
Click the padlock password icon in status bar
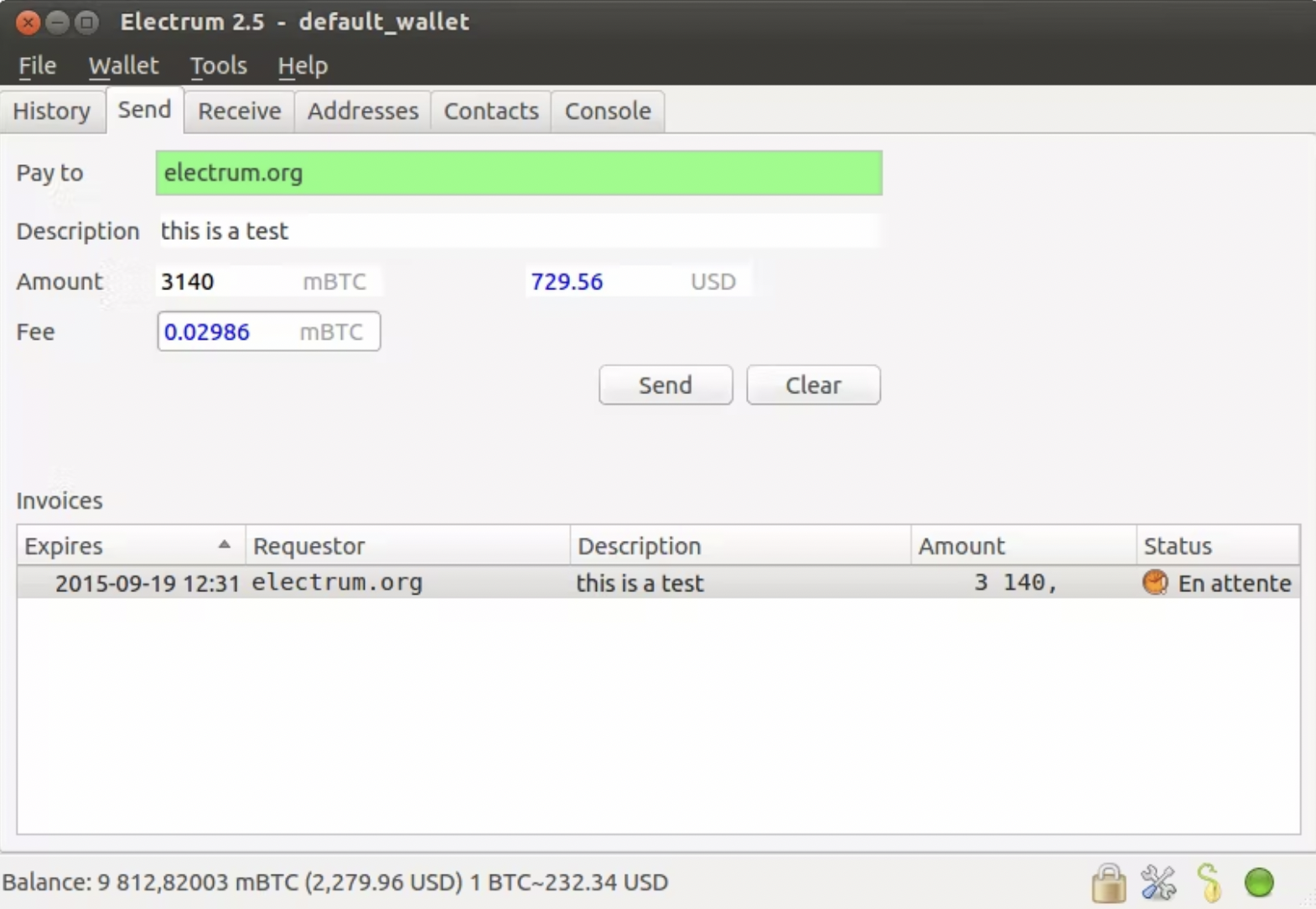point(1108,882)
